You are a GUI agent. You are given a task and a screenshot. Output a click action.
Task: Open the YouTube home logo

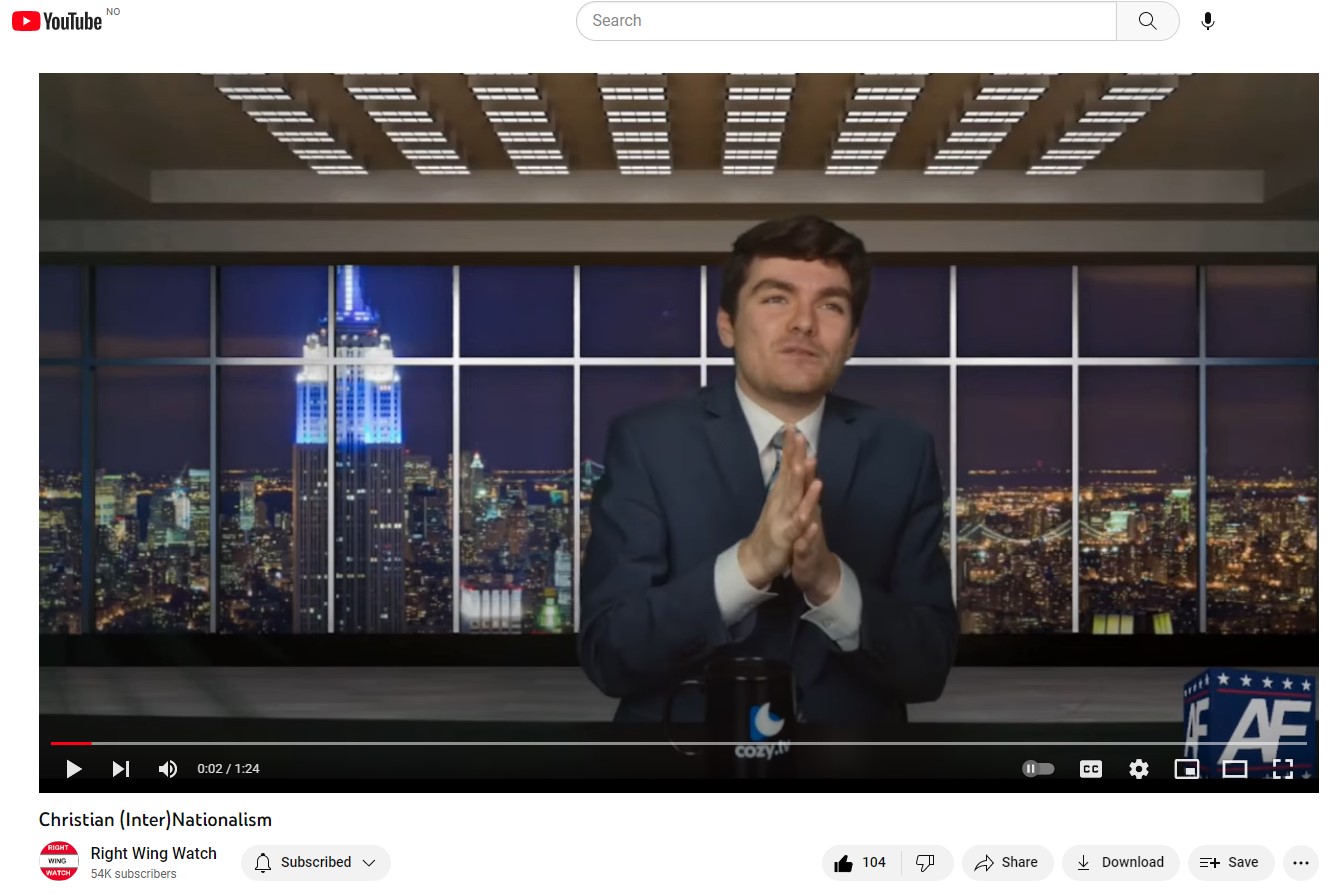click(57, 21)
